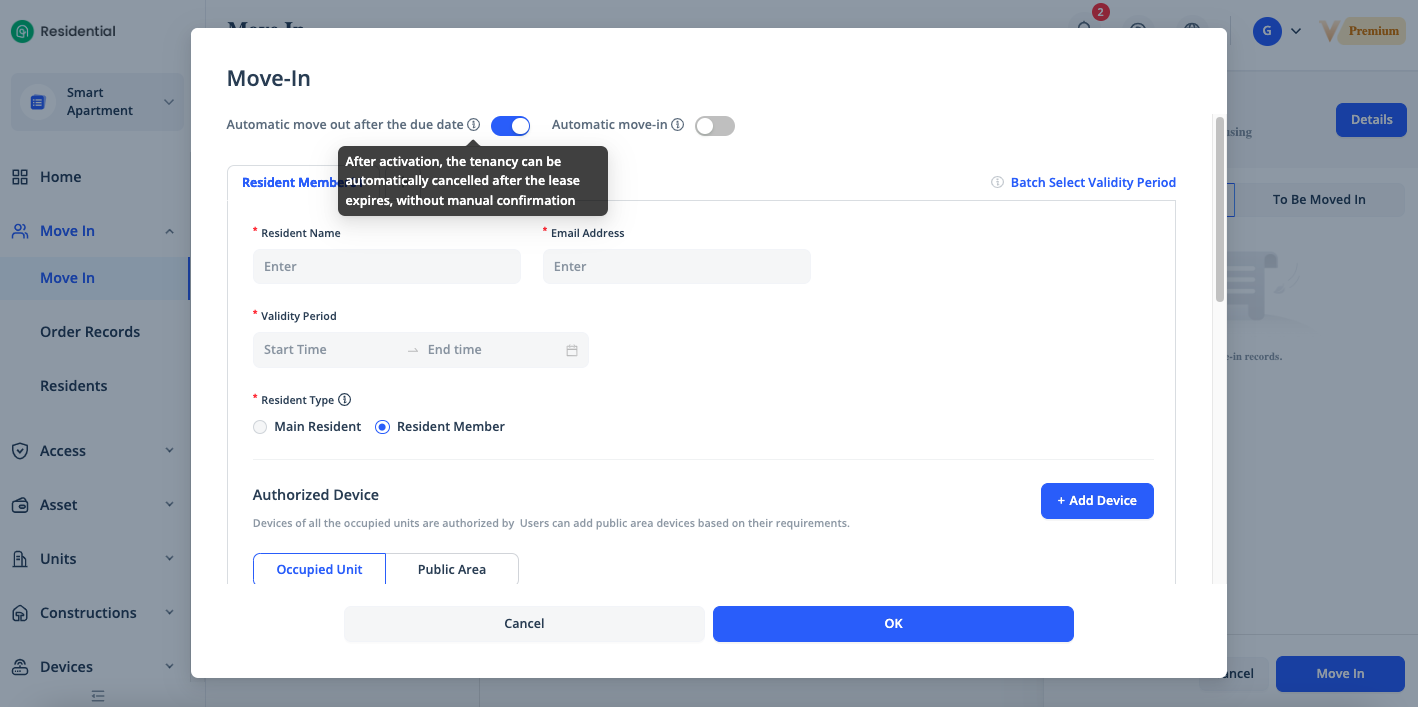The image size is (1418, 707).
Task: Open calendar icon in Validity Period field
Action: pyautogui.click(x=572, y=350)
